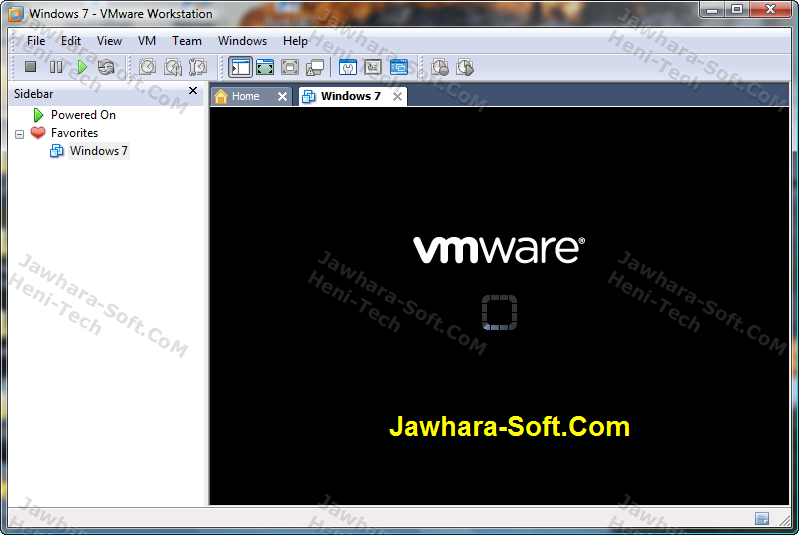Click the Replay recording toolbar icon

pyautogui.click(x=465, y=67)
